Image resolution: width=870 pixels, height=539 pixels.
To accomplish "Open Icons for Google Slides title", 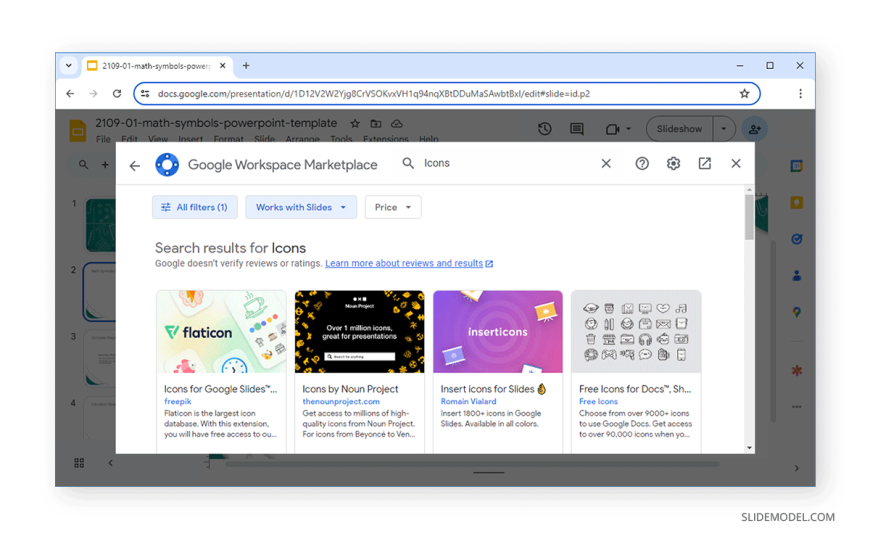I will click(x=220, y=389).
